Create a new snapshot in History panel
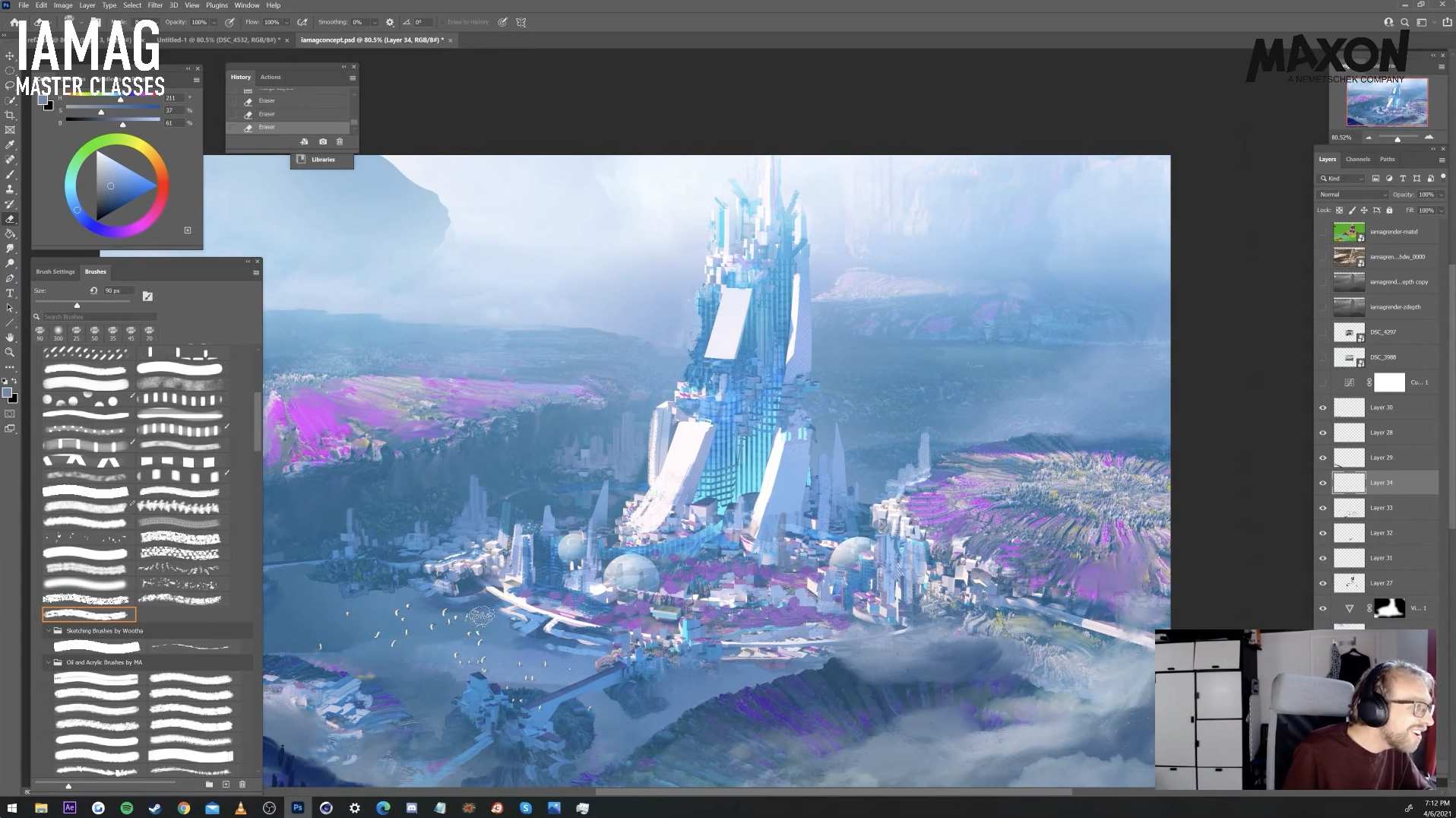Screen dimensions: 1456x818 coord(322,141)
